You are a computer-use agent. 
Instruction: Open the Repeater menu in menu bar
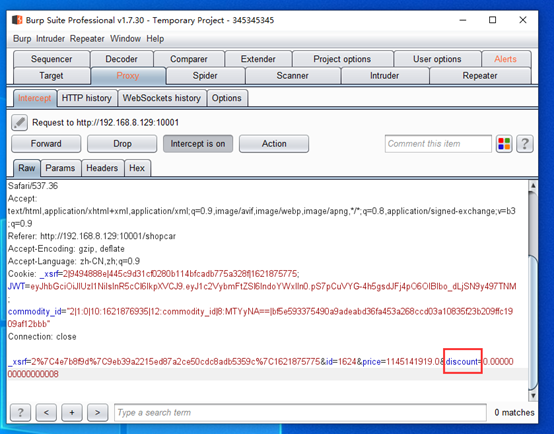pyautogui.click(x=87, y=39)
